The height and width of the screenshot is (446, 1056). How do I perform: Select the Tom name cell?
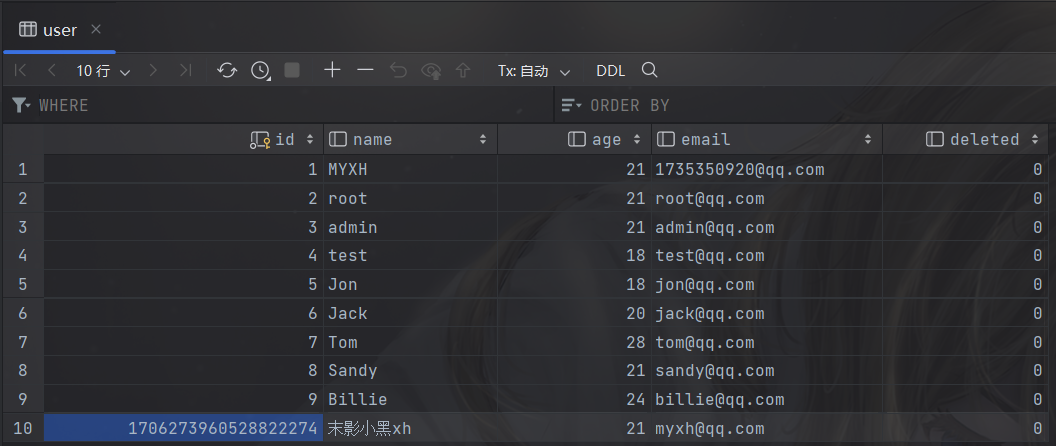pyautogui.click(x=410, y=342)
